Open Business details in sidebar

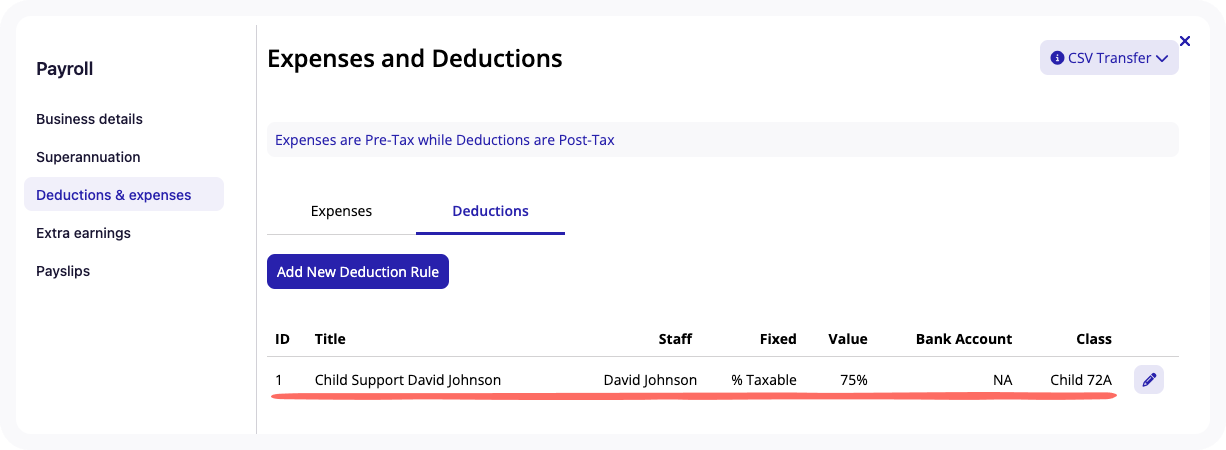click(89, 119)
